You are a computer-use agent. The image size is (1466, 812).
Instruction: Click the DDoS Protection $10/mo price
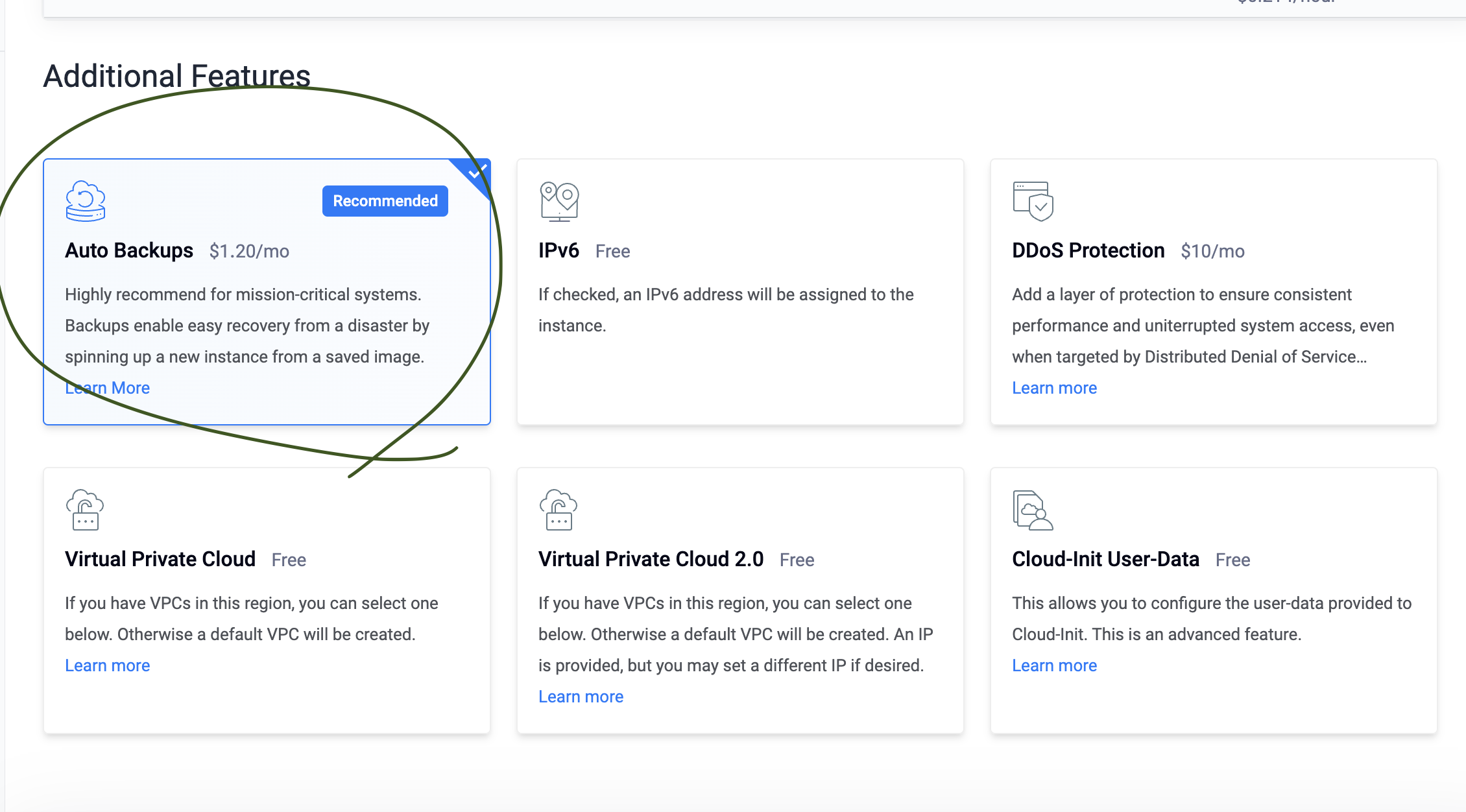[1212, 251]
